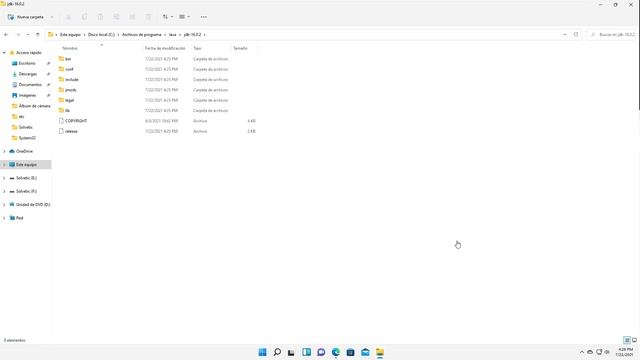Open the recent locations dropdown arrow
The width and height of the screenshot is (640, 360).
(28, 35)
